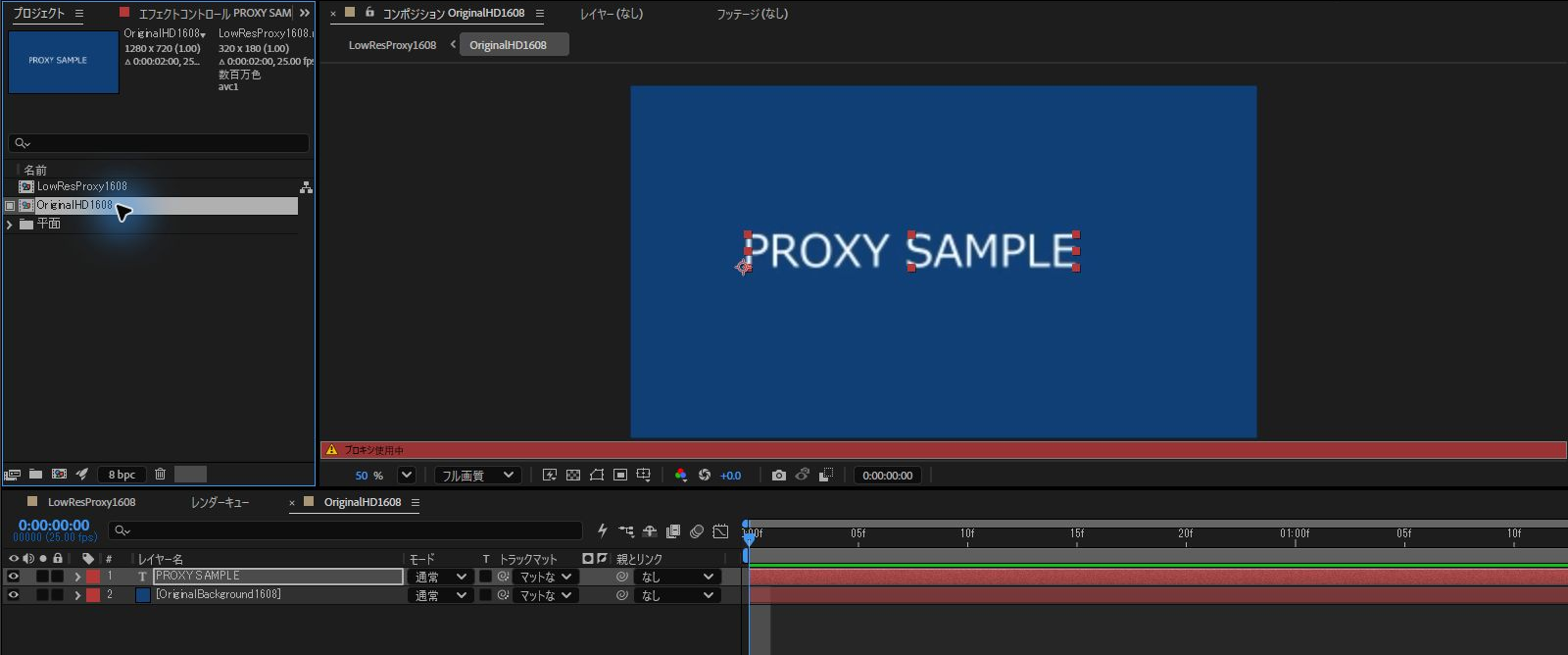The image size is (1568, 655).
Task: Open channel and color management settings
Action: point(681,476)
